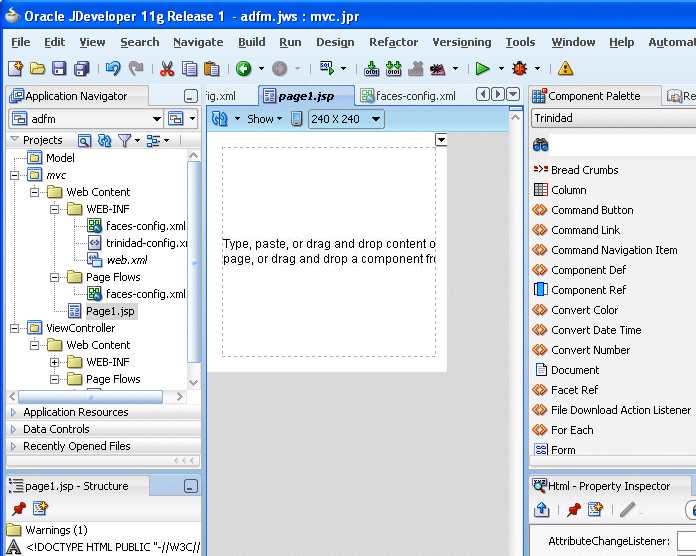696x556 pixels.
Task: Click the Component Palette search field
Action: point(622,145)
